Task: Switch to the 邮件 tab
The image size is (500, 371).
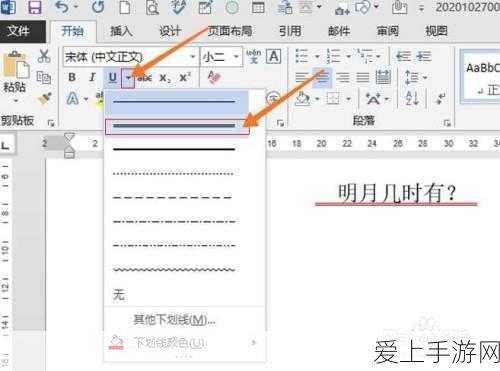Action: point(339,31)
